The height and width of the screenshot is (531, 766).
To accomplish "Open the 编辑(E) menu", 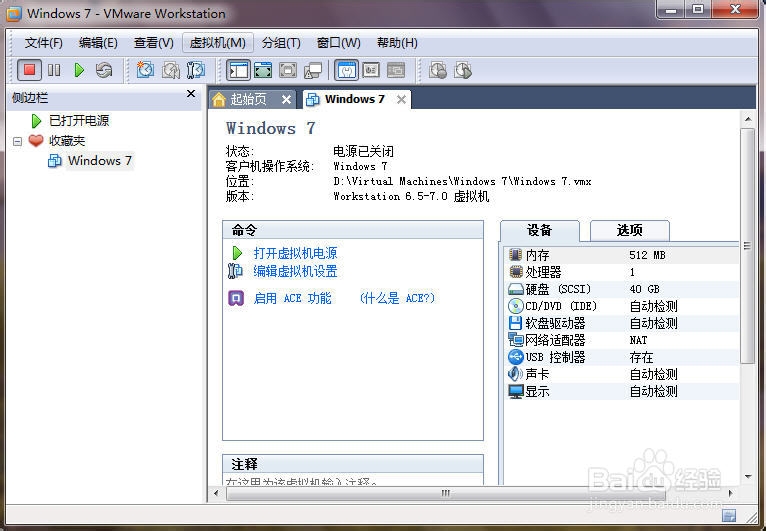I will pyautogui.click(x=98, y=43).
